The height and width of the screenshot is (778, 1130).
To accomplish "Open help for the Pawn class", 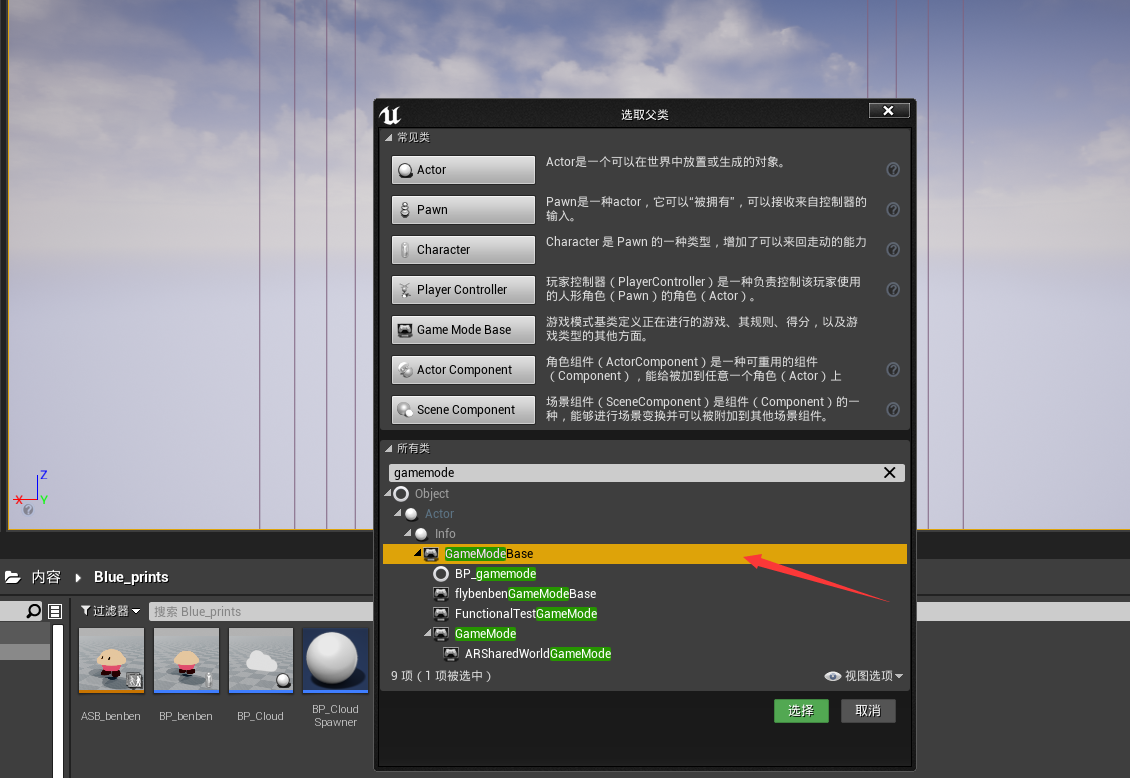I will 893,210.
